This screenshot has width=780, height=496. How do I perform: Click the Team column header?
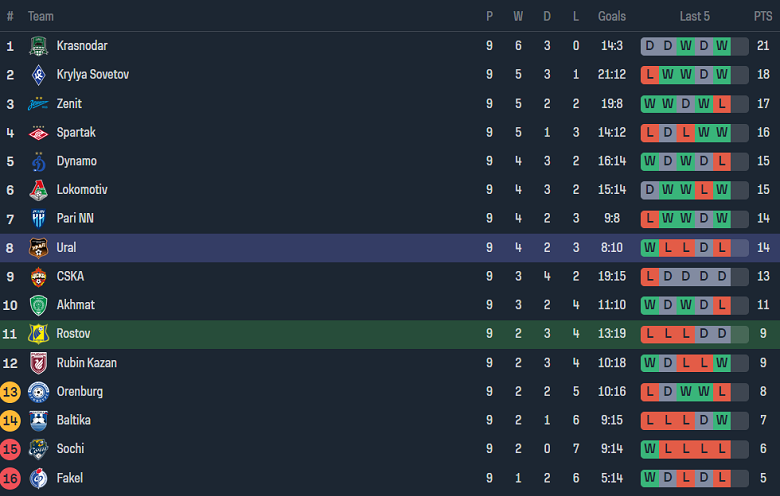[x=41, y=16]
